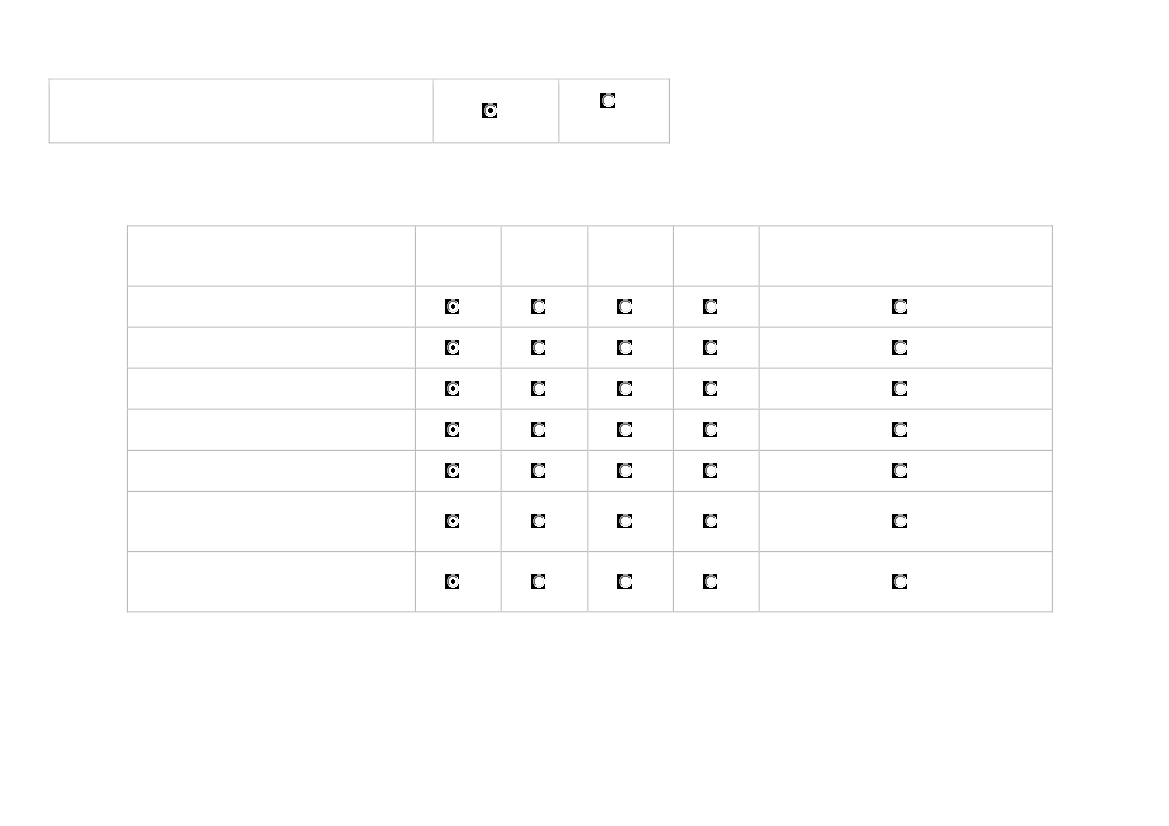Select last-column radio in sixth grid row

coord(900,521)
